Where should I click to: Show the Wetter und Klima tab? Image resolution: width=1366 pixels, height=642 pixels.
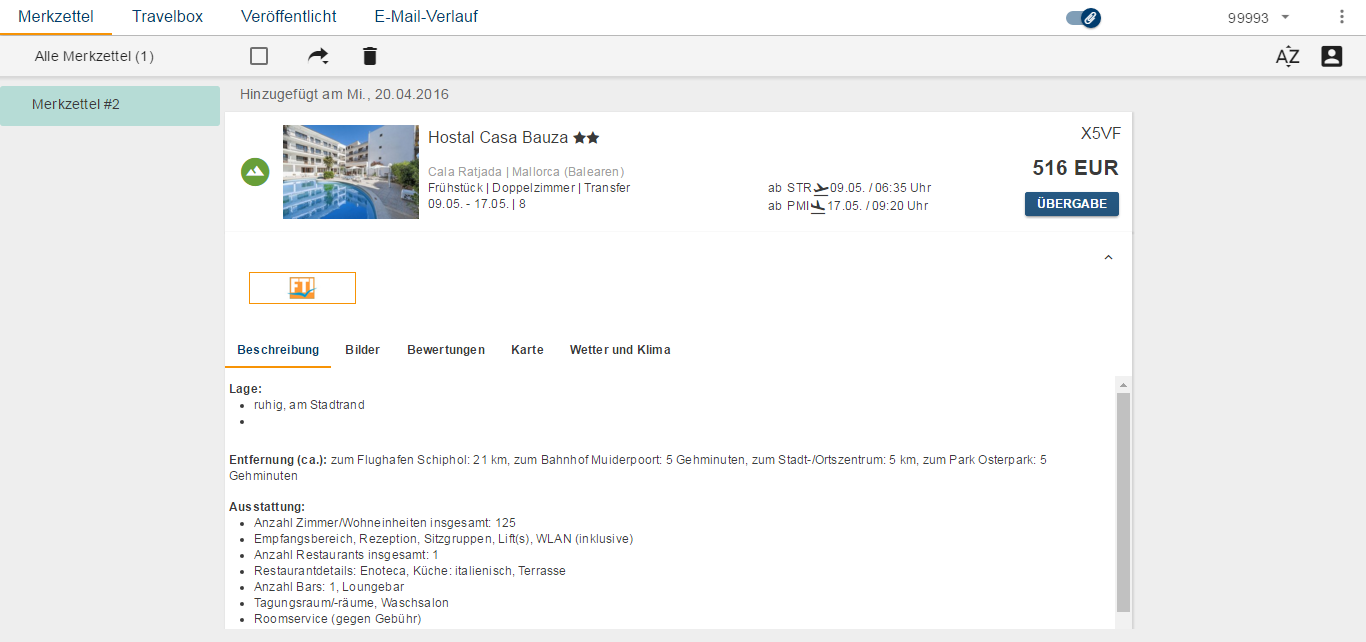[619, 350]
